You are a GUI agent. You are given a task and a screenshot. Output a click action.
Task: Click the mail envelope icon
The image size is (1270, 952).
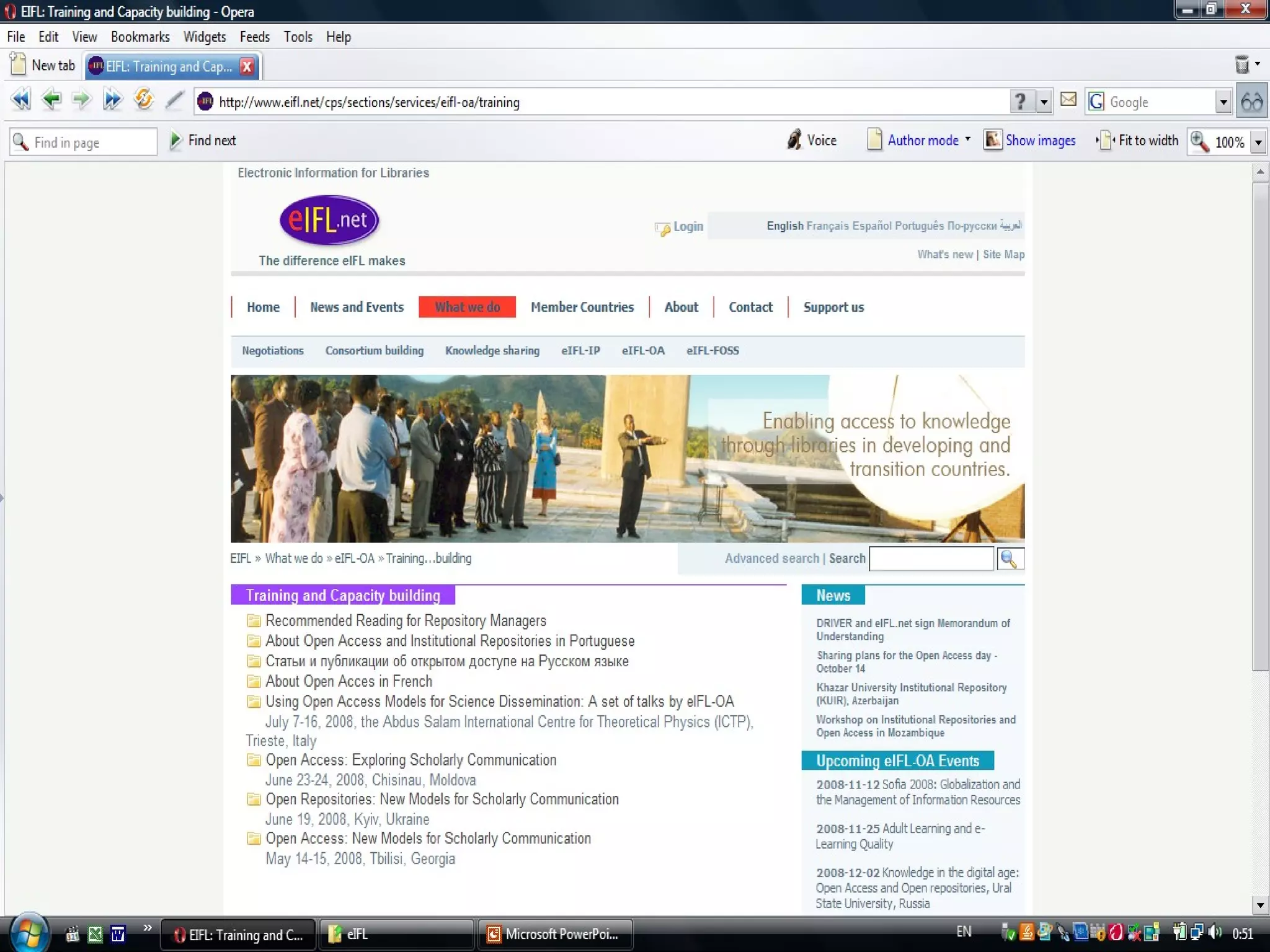1068,100
